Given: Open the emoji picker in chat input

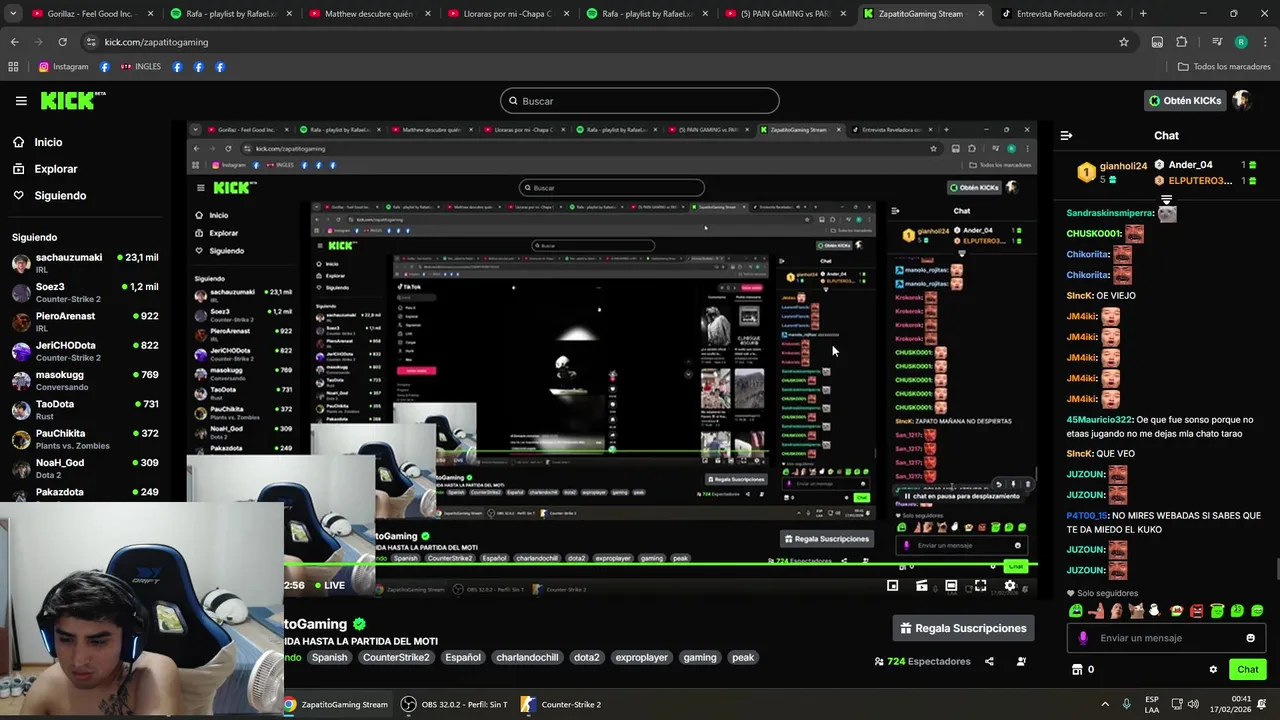Looking at the screenshot, I should (x=1250, y=638).
